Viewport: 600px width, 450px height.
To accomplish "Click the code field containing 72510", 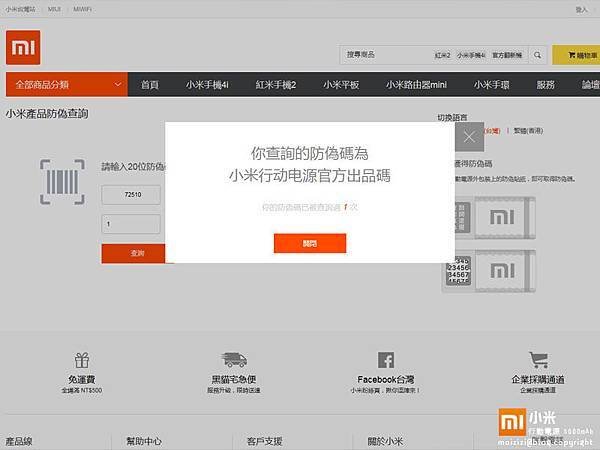I will pyautogui.click(x=131, y=195).
